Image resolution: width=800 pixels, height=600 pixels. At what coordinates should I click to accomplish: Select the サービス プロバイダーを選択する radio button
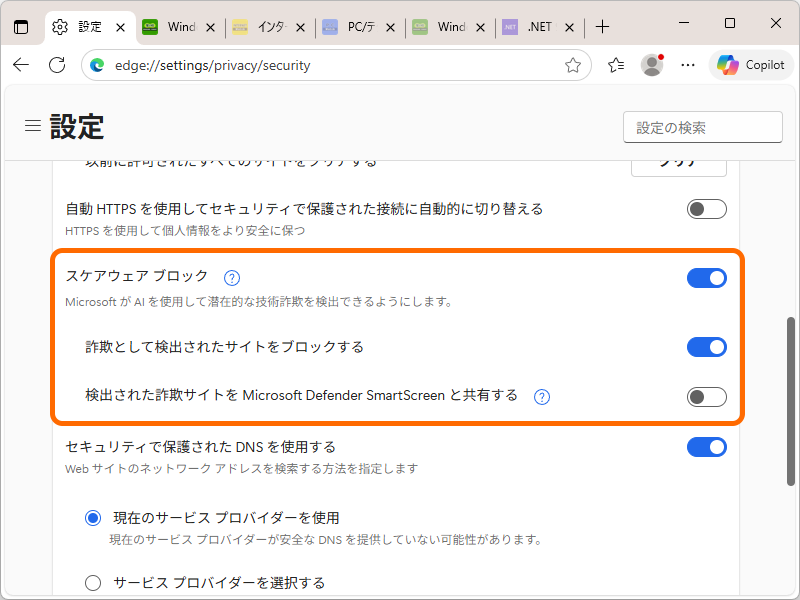pos(93,582)
